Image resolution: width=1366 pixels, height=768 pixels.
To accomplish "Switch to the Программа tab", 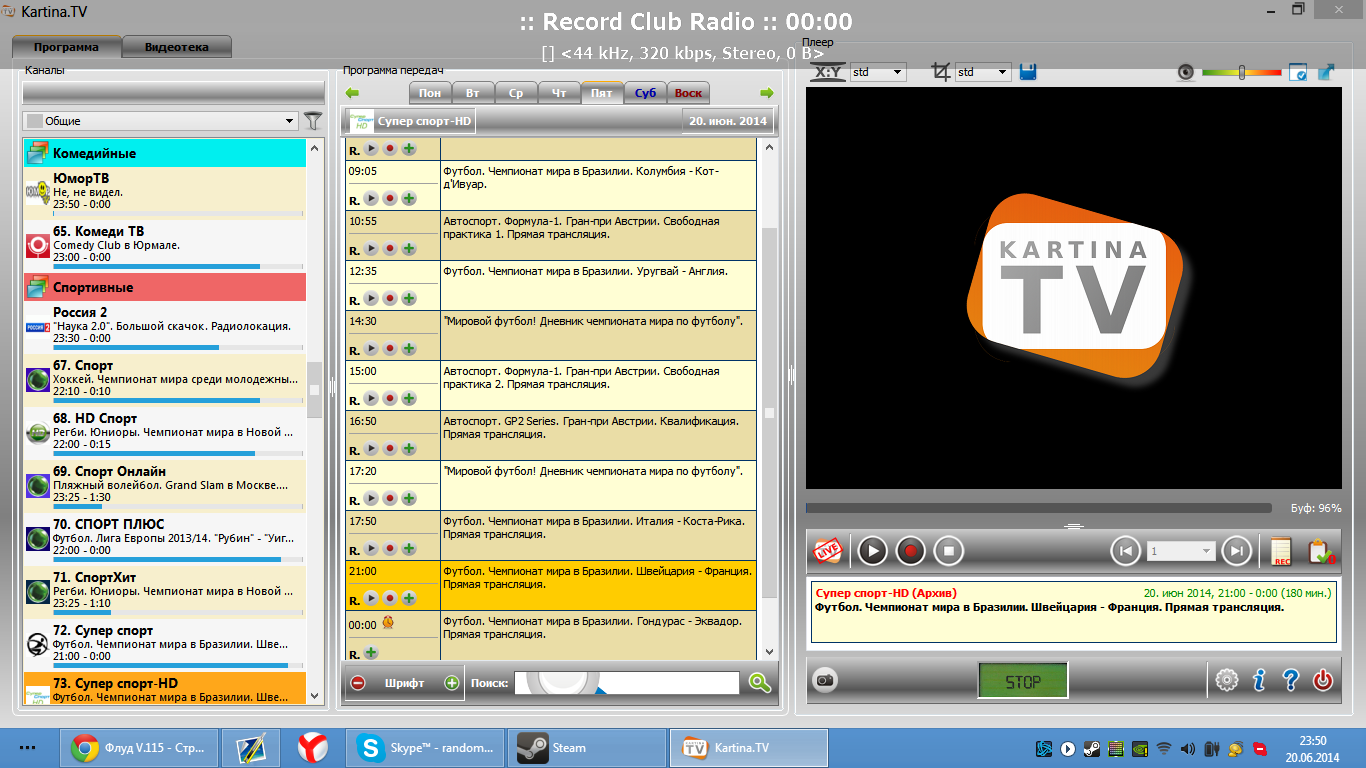I will coord(66,47).
